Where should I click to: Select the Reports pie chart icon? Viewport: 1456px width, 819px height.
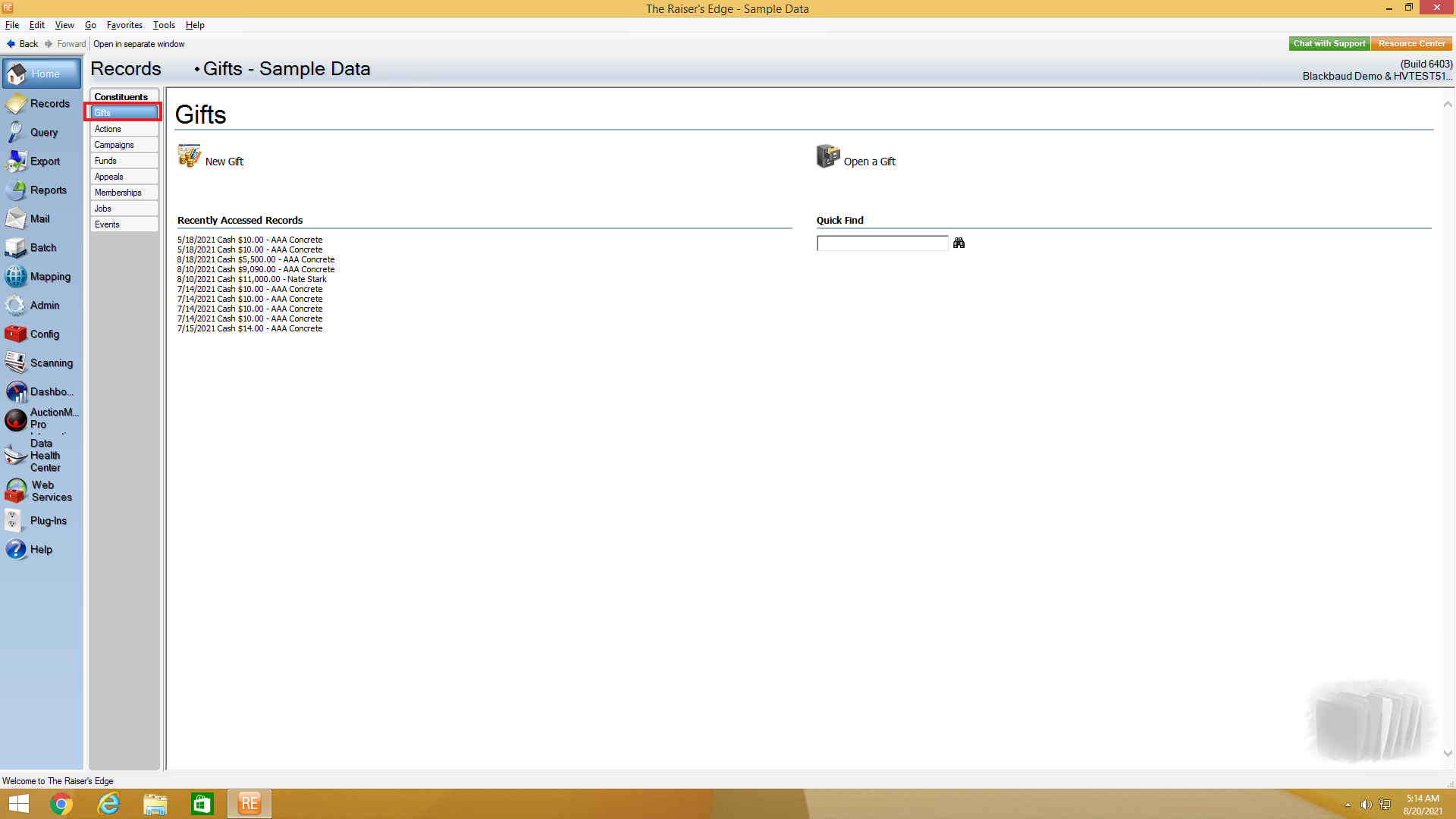(x=16, y=190)
